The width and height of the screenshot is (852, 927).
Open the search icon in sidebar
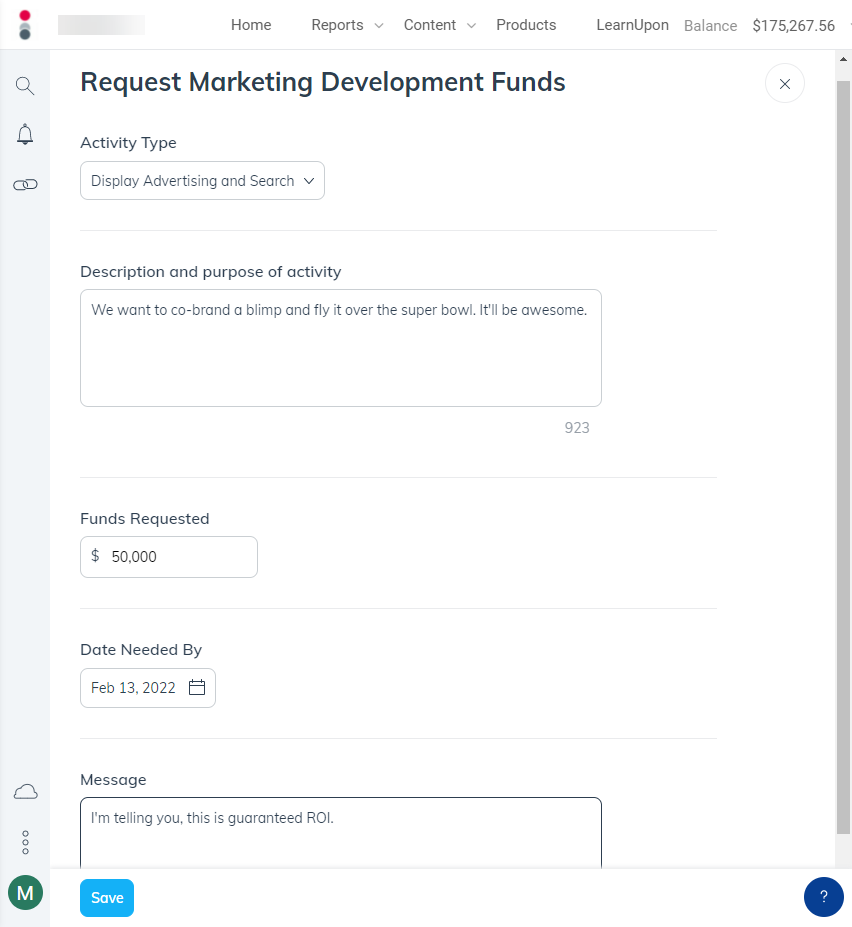tap(25, 86)
